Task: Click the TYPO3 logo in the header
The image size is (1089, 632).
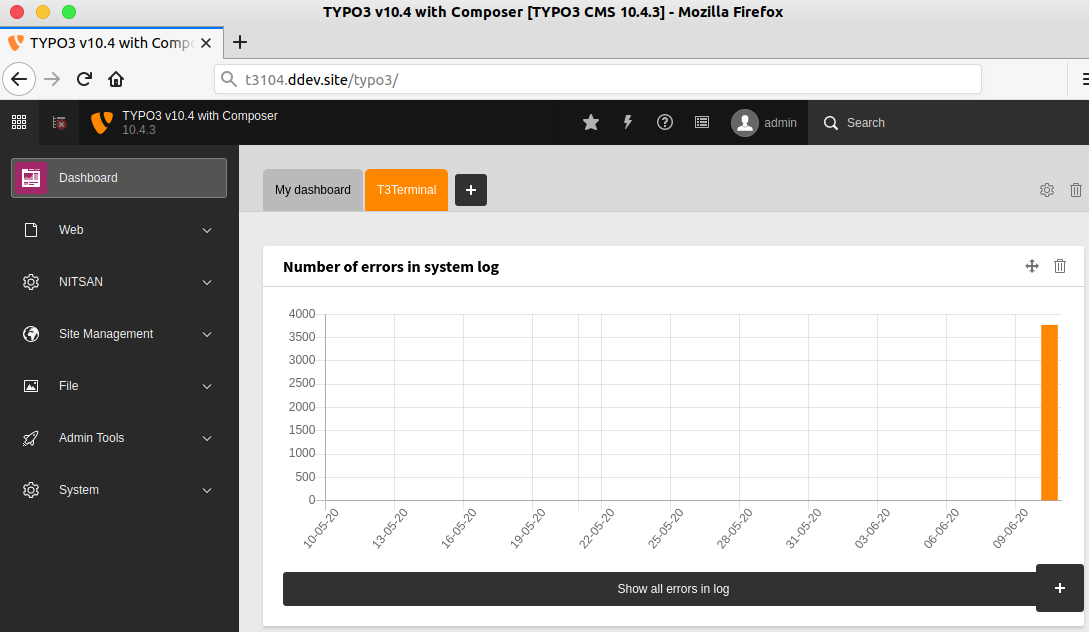Action: [100, 122]
